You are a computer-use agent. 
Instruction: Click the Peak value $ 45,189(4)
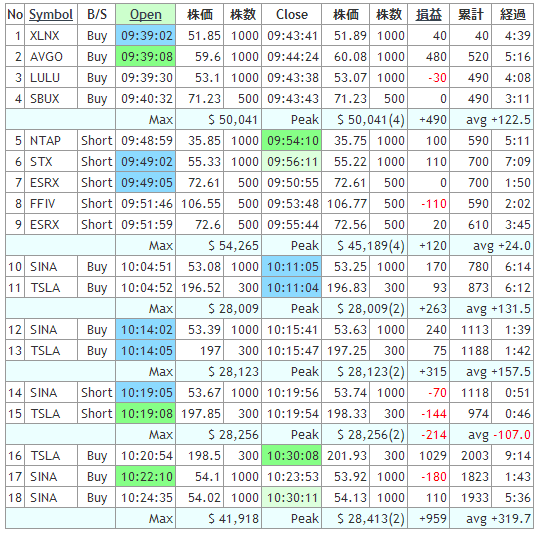371,245
